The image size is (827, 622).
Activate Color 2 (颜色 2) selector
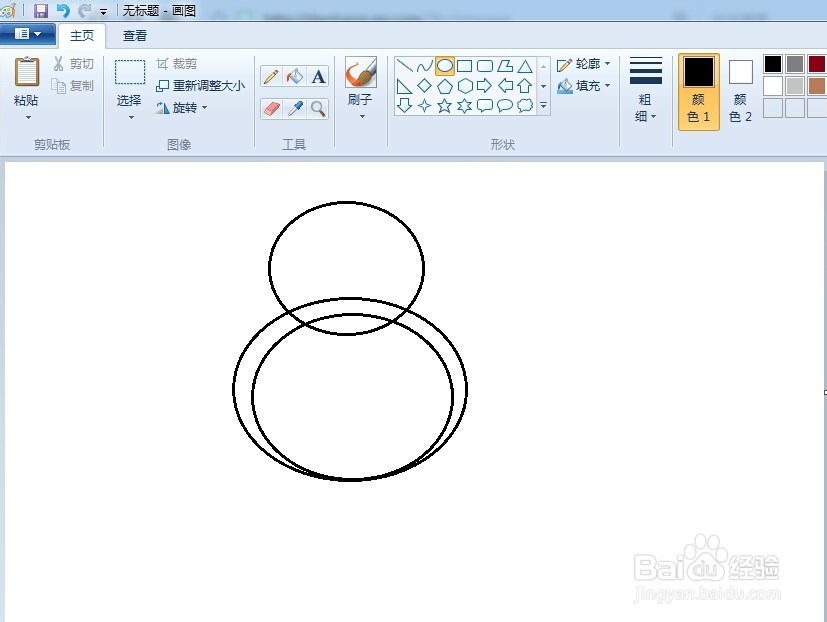coord(741,91)
